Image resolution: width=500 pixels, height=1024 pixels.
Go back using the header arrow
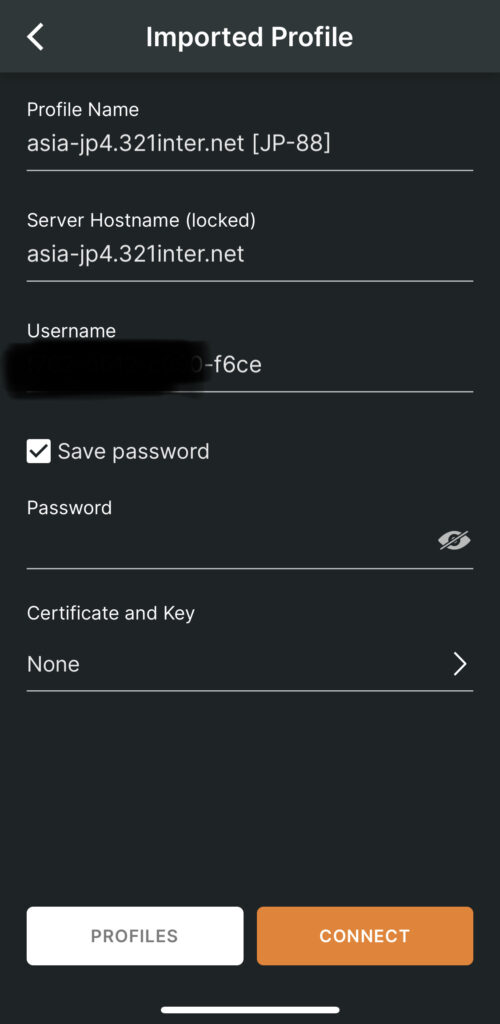35,37
